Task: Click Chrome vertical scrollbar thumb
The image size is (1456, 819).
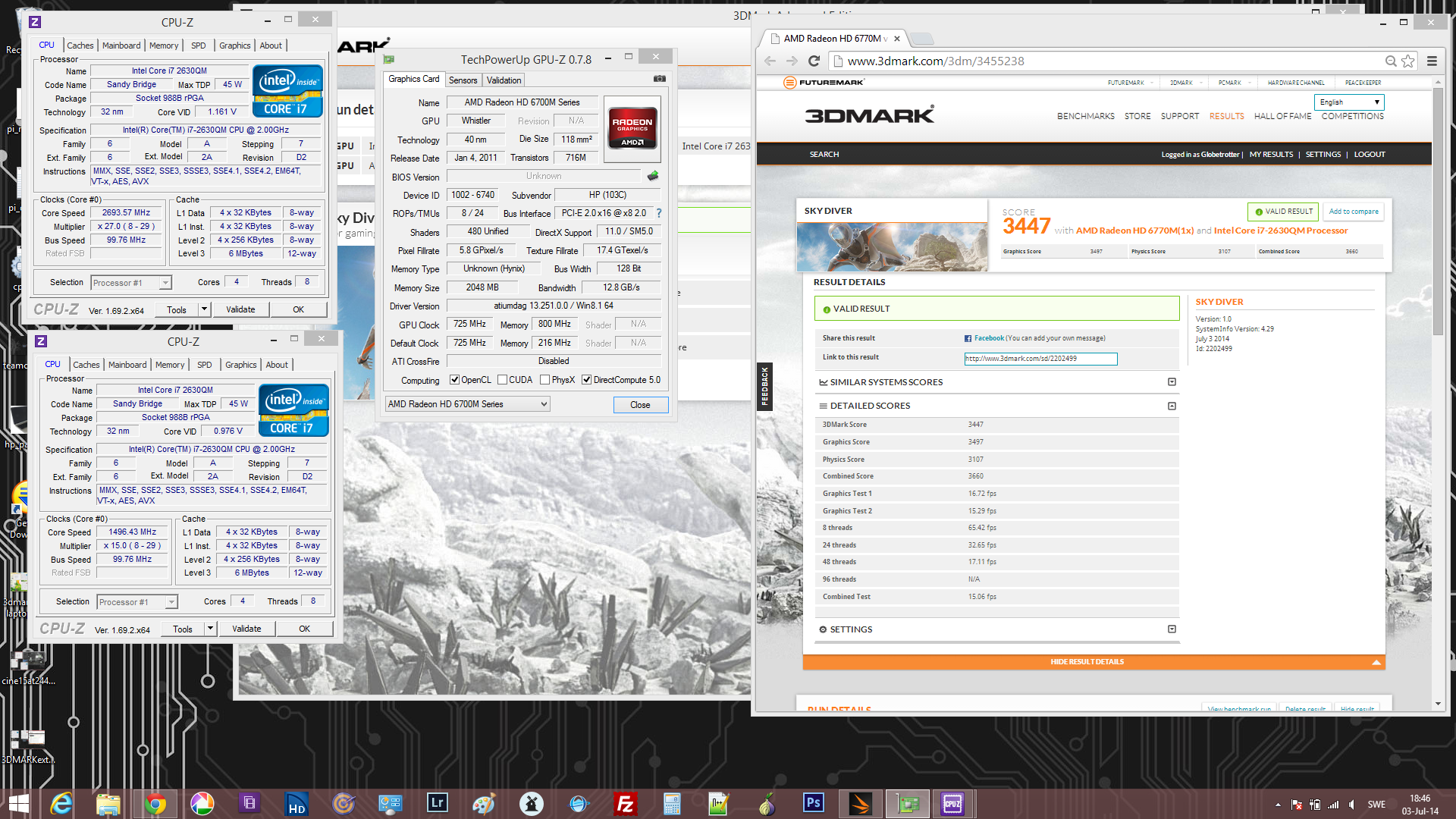Action: click(1438, 212)
